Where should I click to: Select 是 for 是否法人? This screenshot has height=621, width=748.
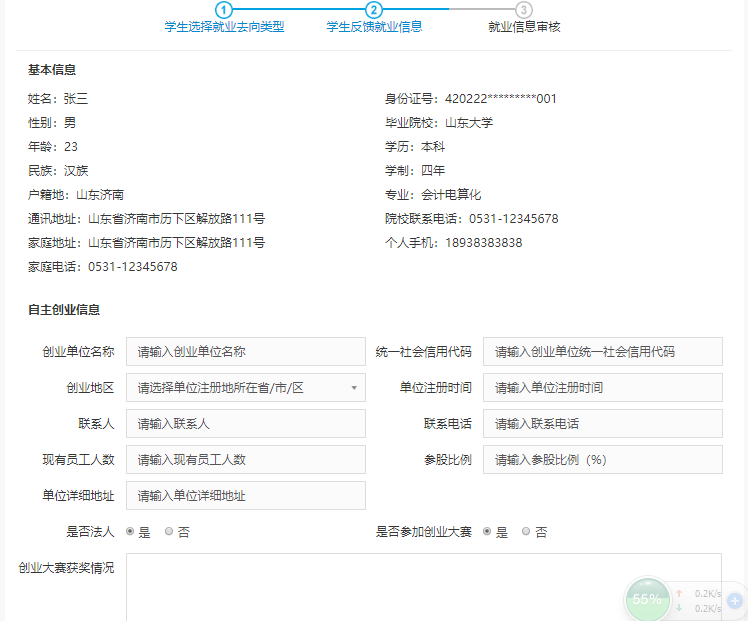(131, 532)
